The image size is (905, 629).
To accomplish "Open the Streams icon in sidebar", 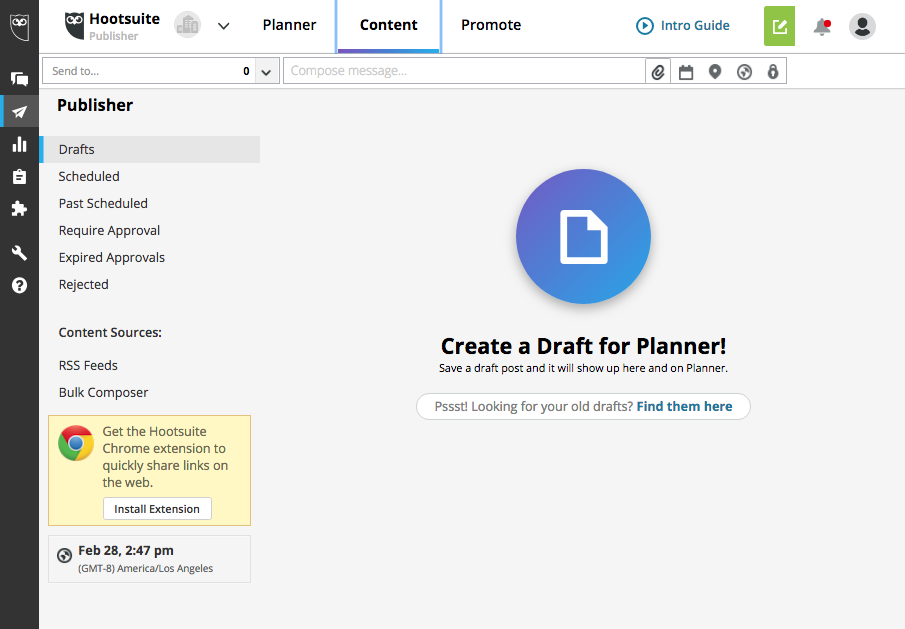I will point(20,78).
